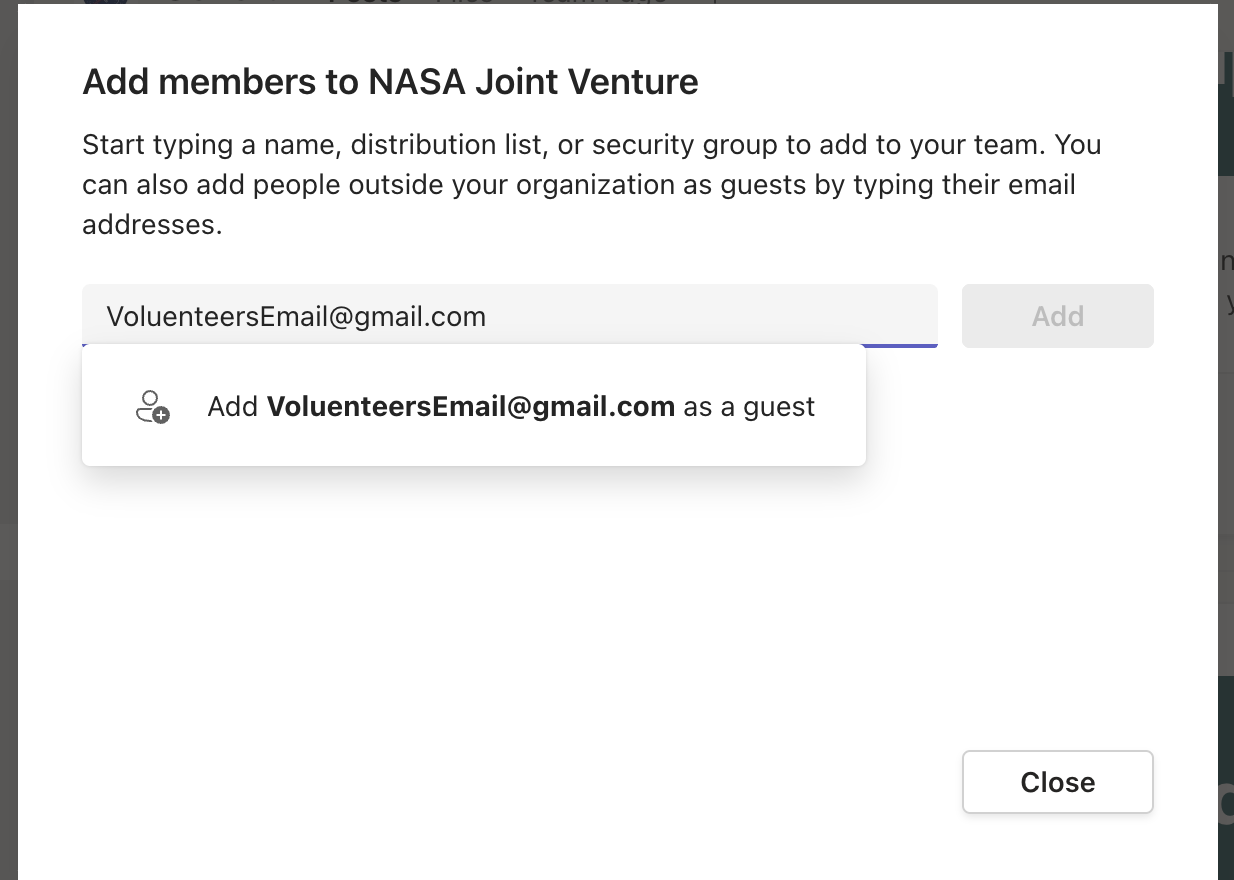1234x880 pixels.
Task: Click the word "Add" beginning the suggestion
Action: pos(233,407)
